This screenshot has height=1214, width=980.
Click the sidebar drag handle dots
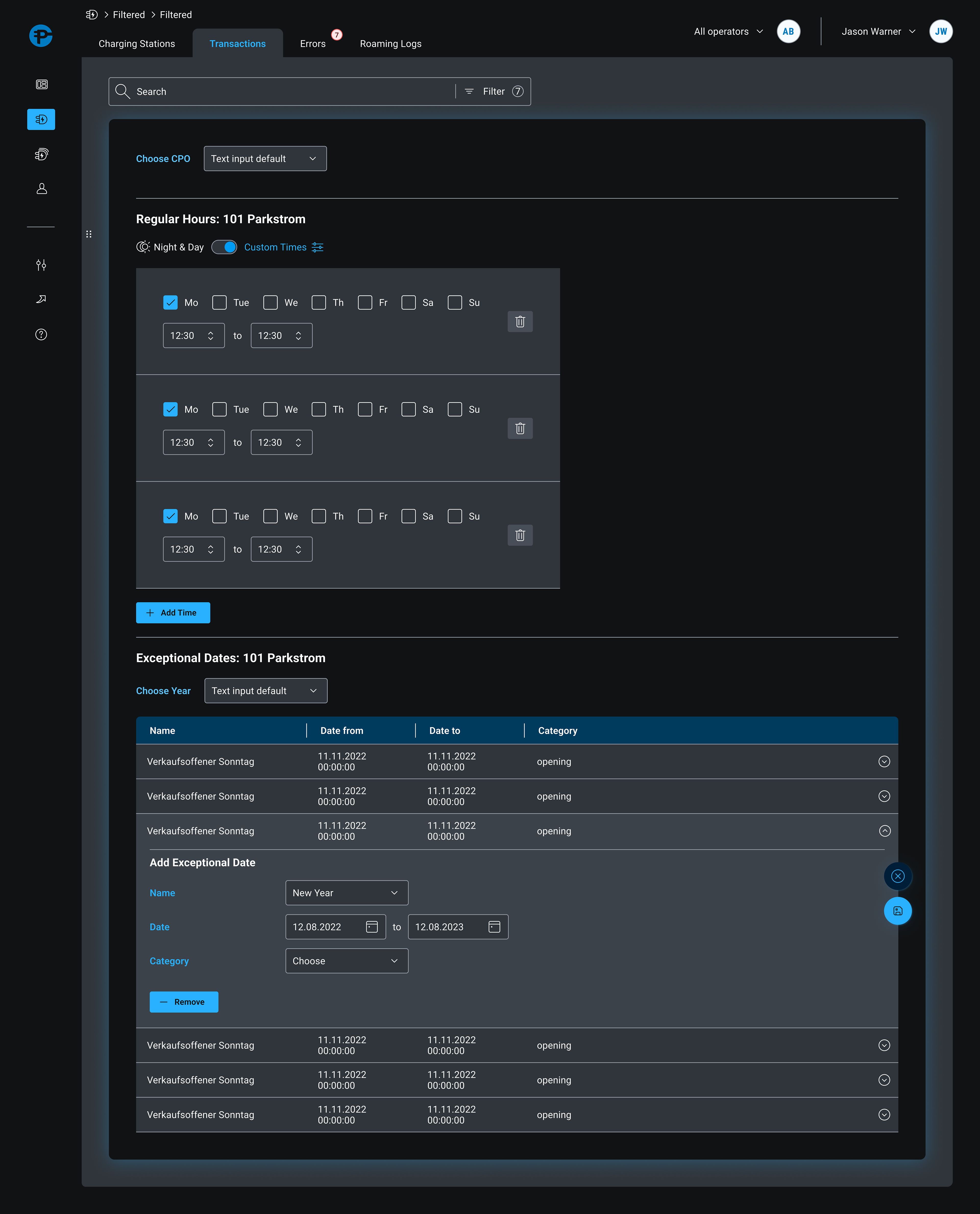pos(89,234)
